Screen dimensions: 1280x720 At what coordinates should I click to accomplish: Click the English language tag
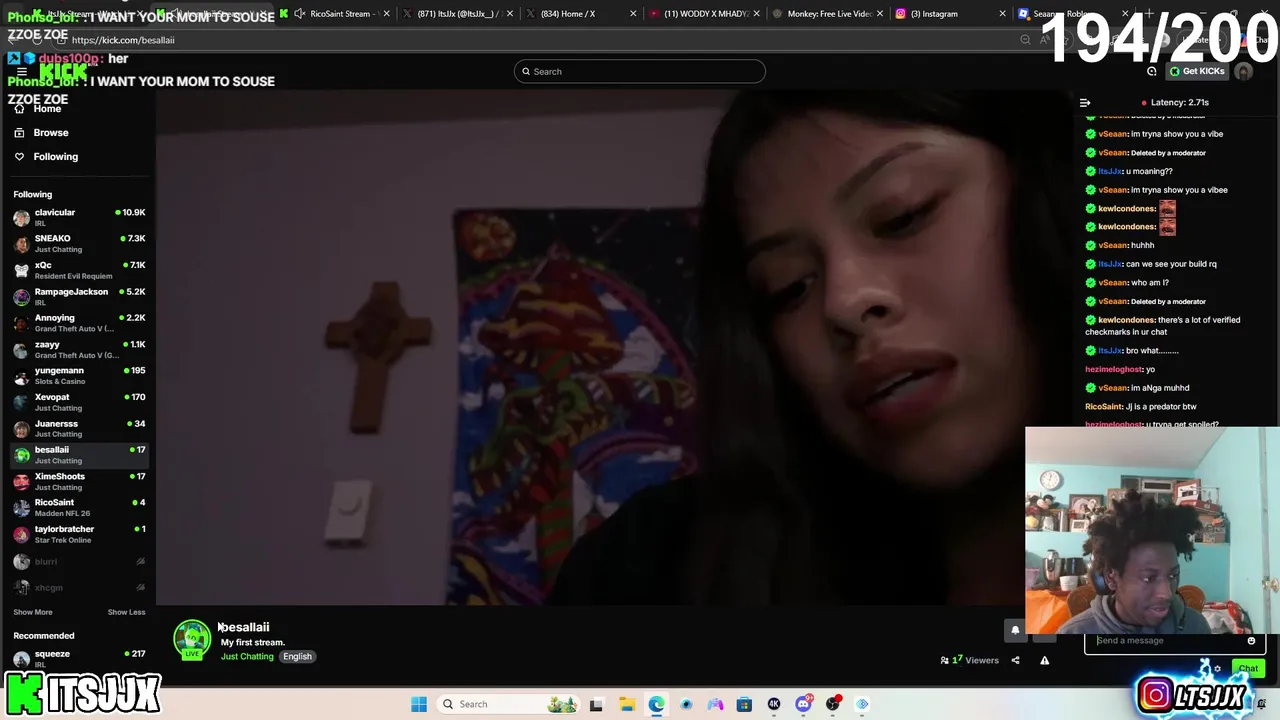[297, 656]
